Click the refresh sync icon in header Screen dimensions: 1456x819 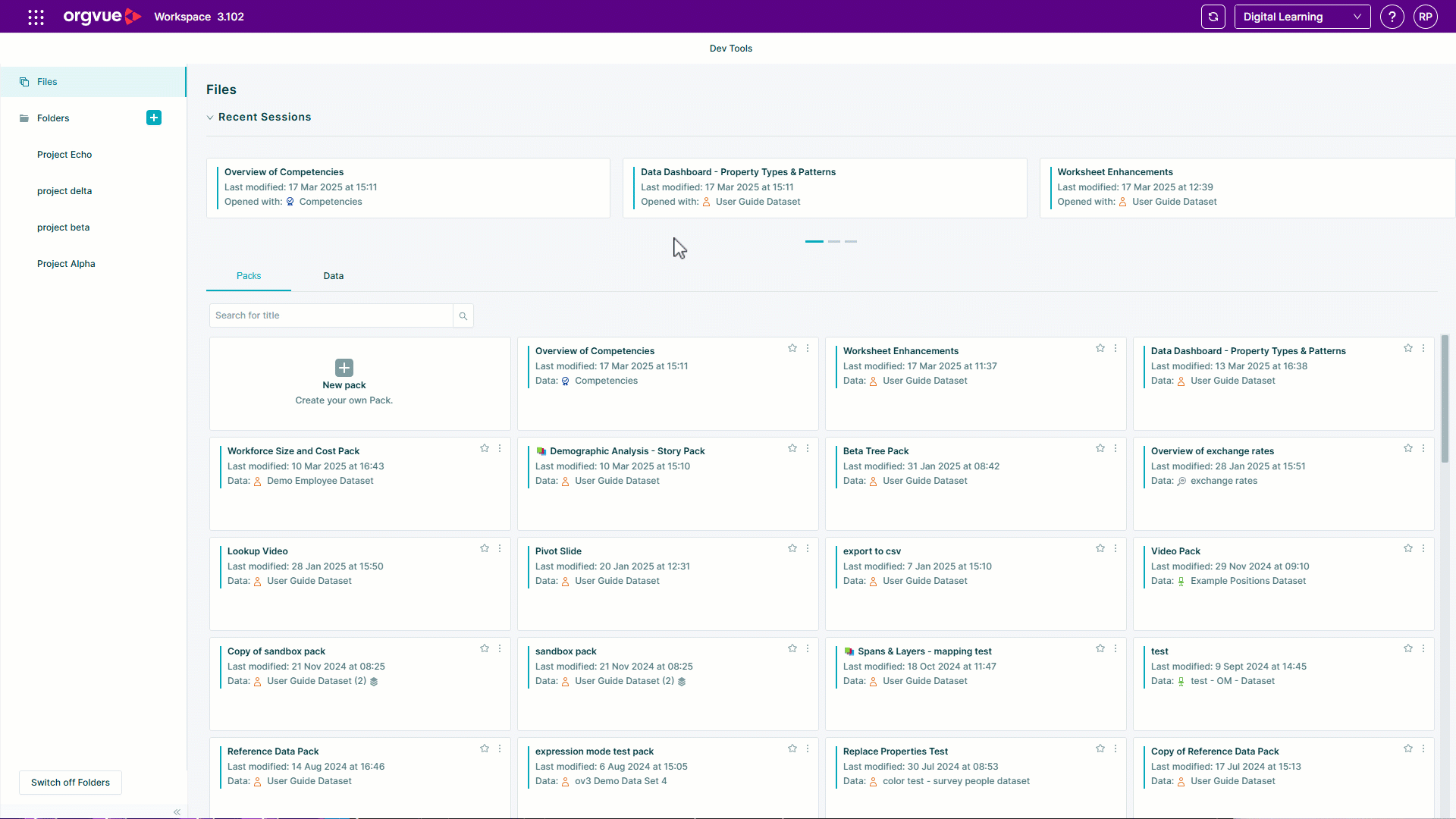(x=1213, y=17)
